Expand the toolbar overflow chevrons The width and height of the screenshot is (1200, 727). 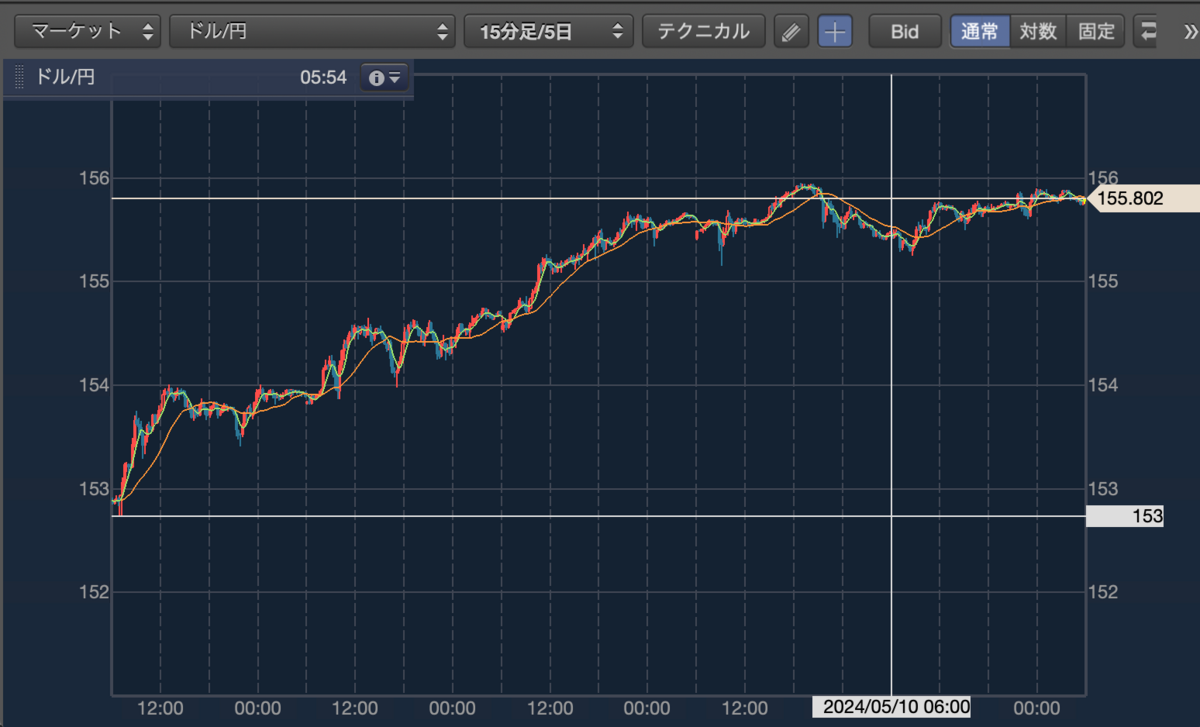[1189, 31]
